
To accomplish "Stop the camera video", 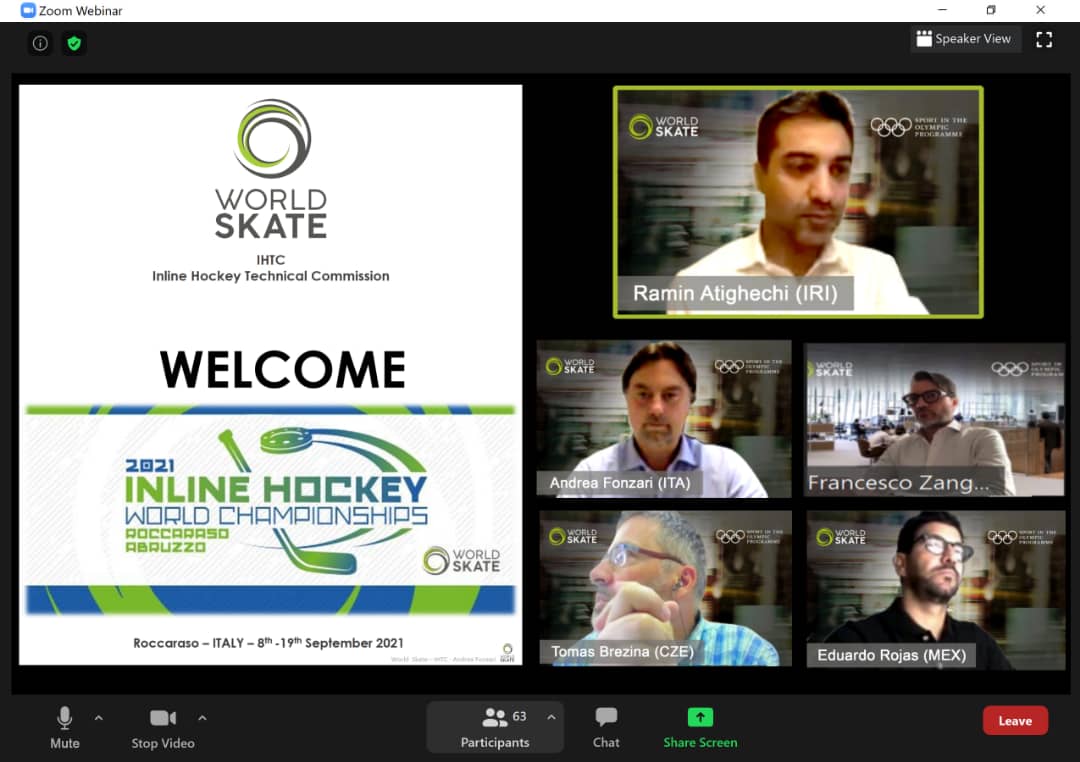I will (x=163, y=727).
